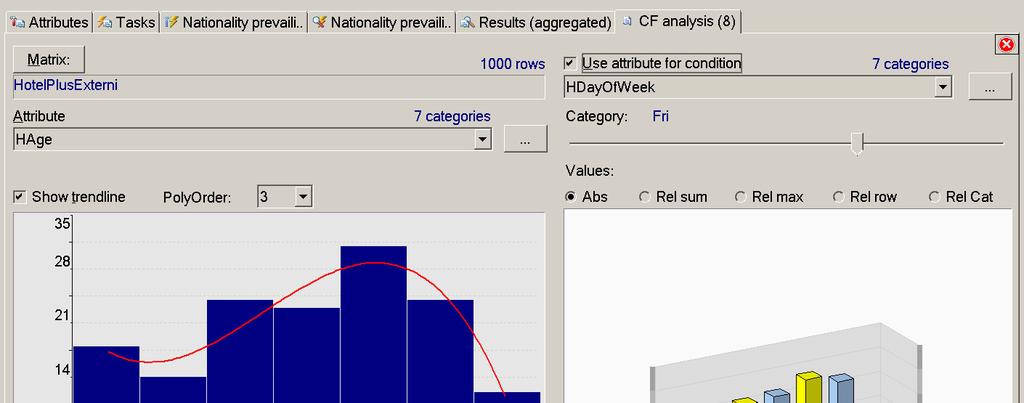Select the Results (aggregated) tab
Image resolution: width=1024 pixels, height=403 pixels.
click(535, 22)
